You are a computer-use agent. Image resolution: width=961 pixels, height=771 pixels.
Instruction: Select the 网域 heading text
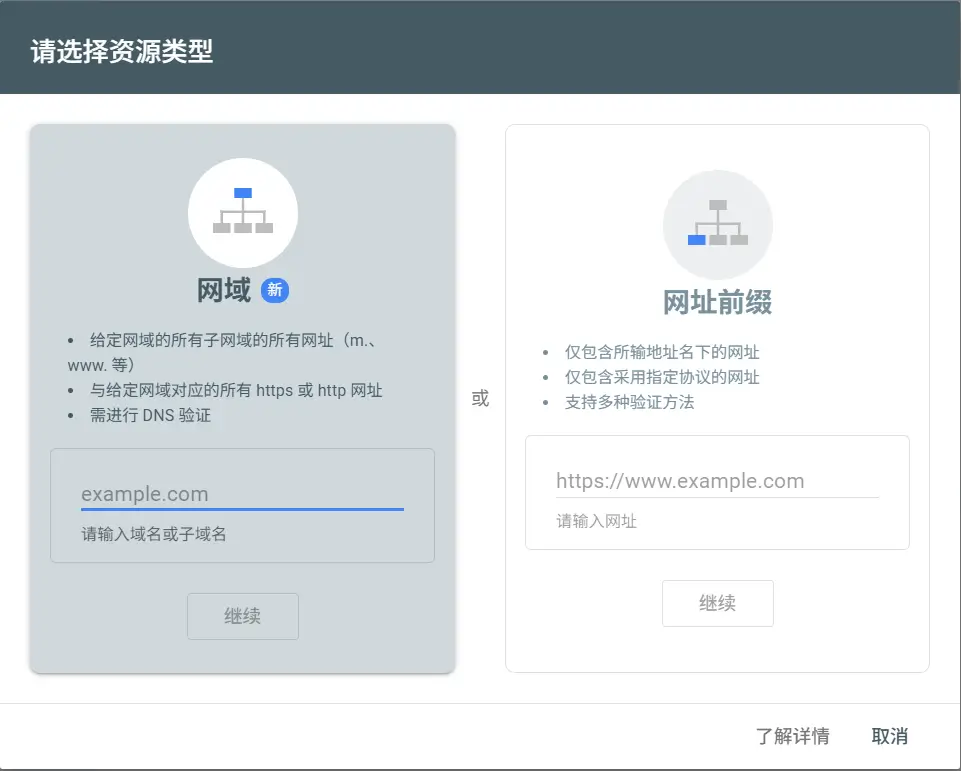point(224,290)
